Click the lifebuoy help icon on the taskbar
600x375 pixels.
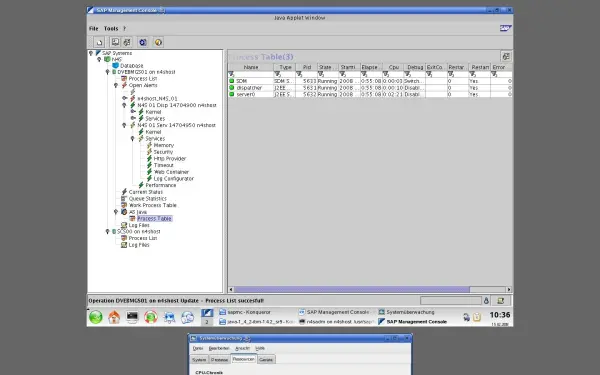point(151,317)
